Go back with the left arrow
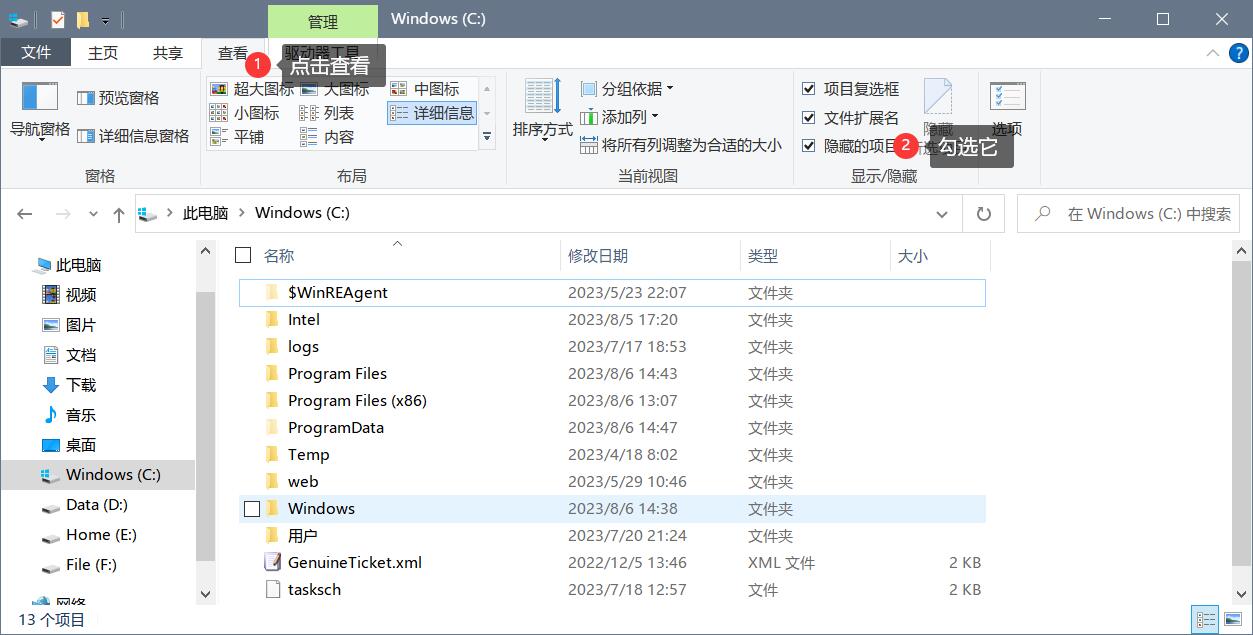Screen dimensions: 1253x635 pos(25,214)
